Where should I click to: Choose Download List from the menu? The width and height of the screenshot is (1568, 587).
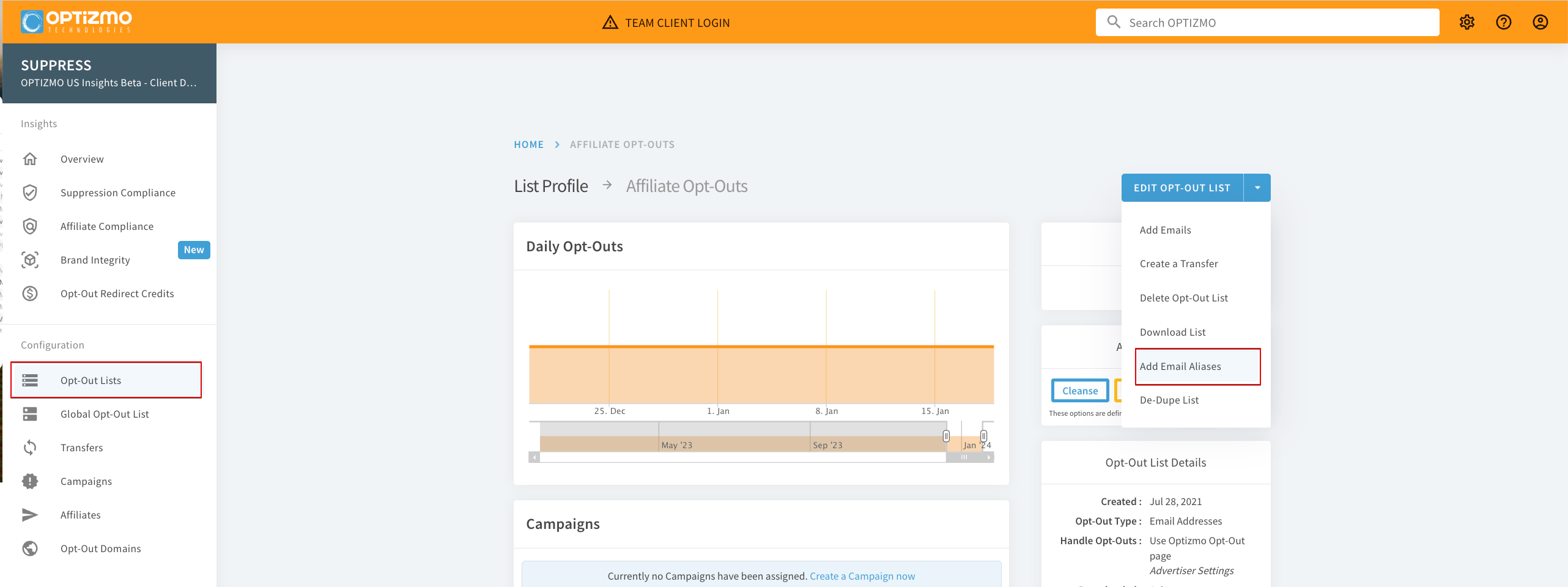(x=1172, y=332)
